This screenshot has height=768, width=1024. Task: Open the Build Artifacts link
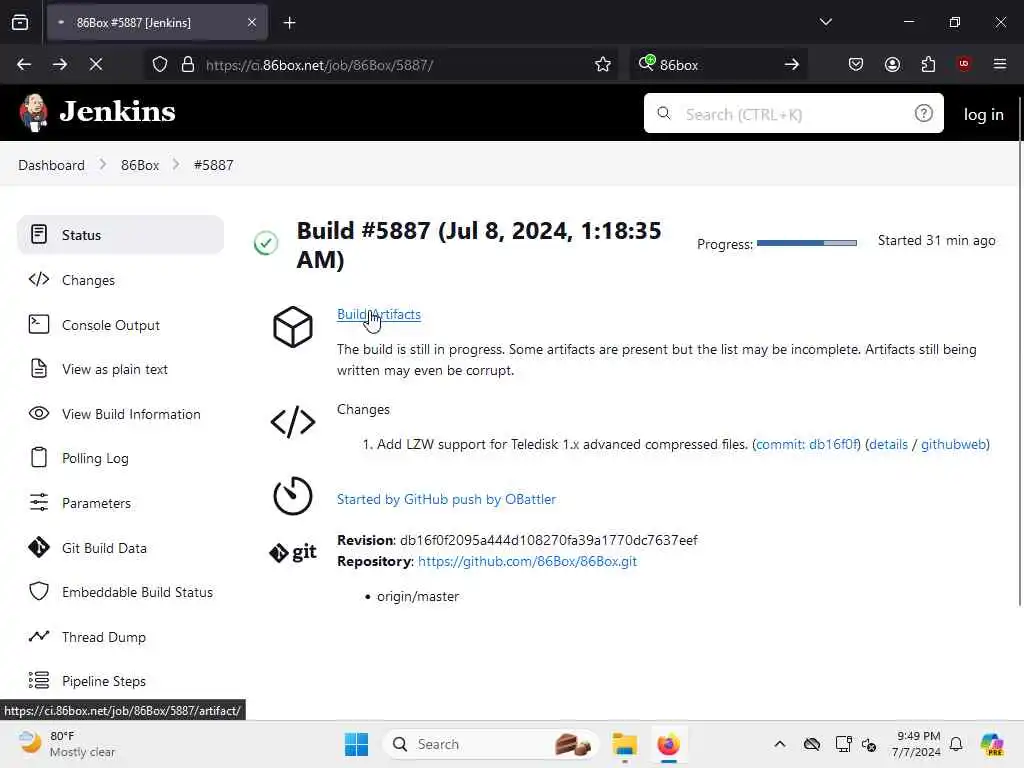pyautogui.click(x=379, y=314)
